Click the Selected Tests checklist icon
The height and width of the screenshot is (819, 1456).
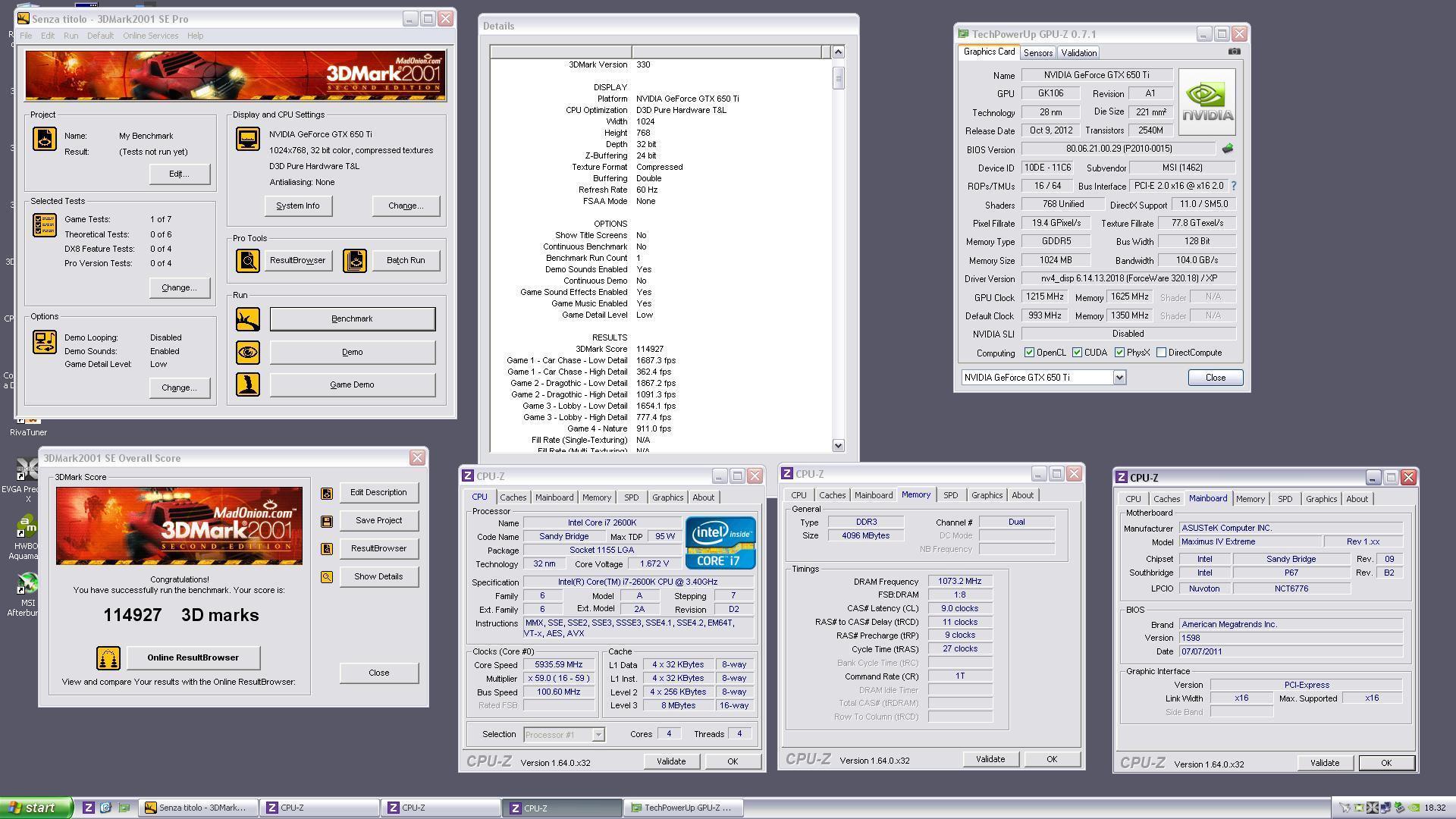tap(44, 225)
